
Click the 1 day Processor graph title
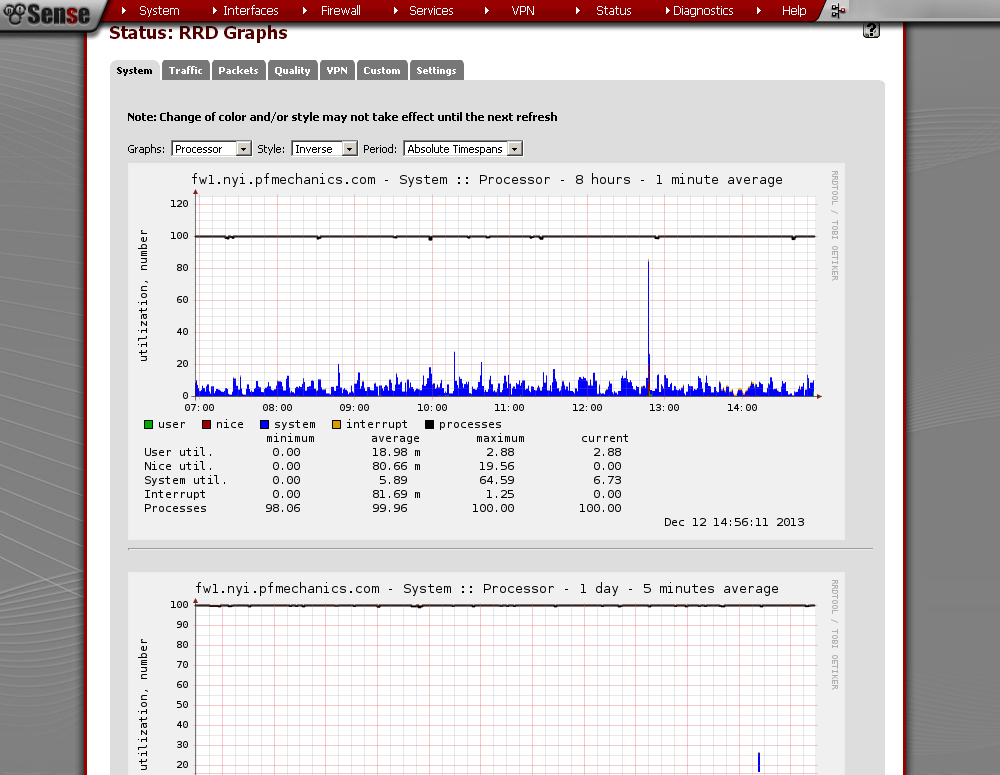[x=487, y=589]
